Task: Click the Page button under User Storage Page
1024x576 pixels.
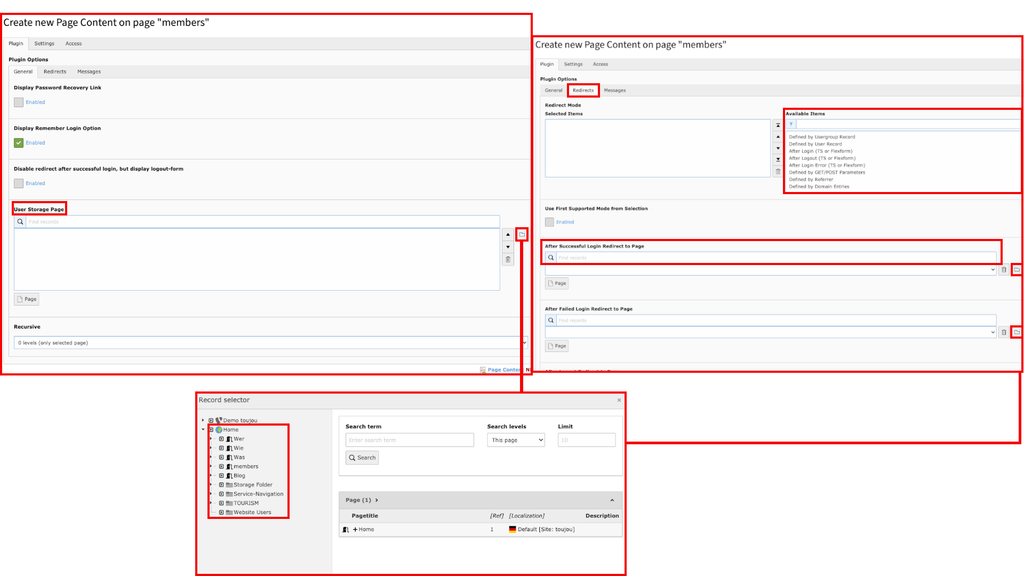Action: click(x=27, y=299)
